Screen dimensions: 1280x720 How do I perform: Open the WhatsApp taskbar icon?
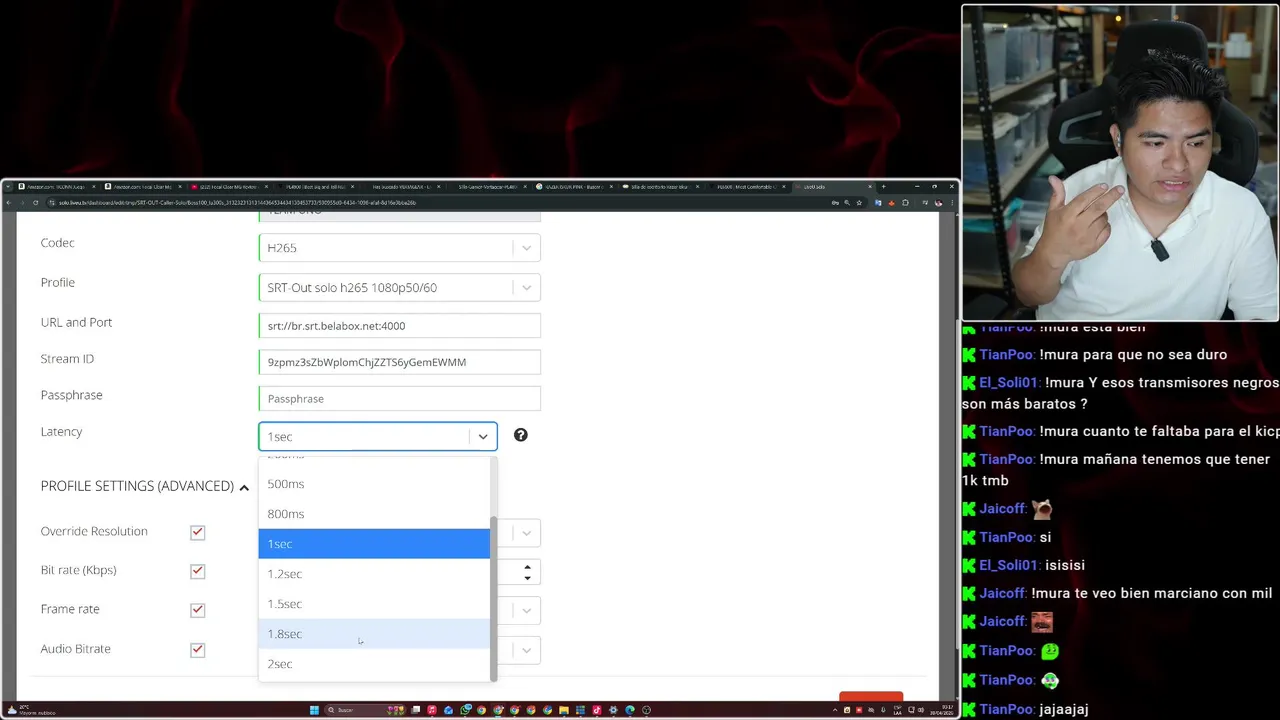[465, 710]
